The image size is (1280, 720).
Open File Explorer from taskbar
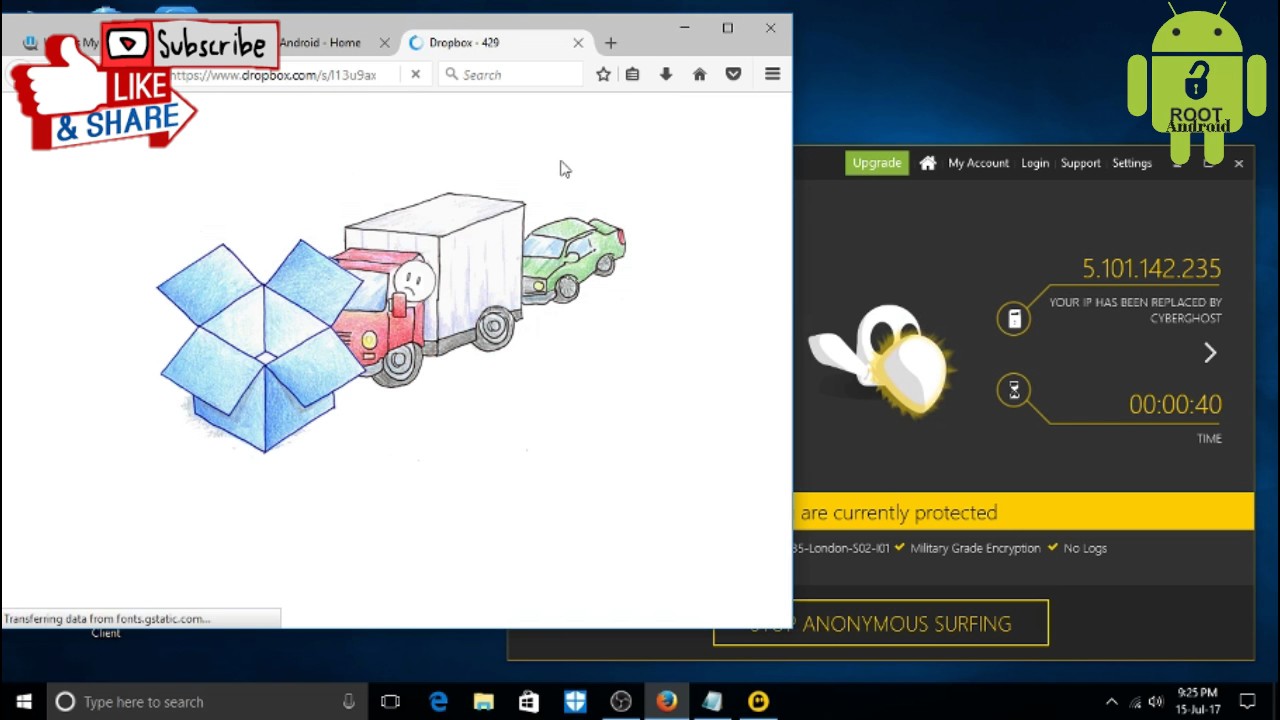point(484,701)
